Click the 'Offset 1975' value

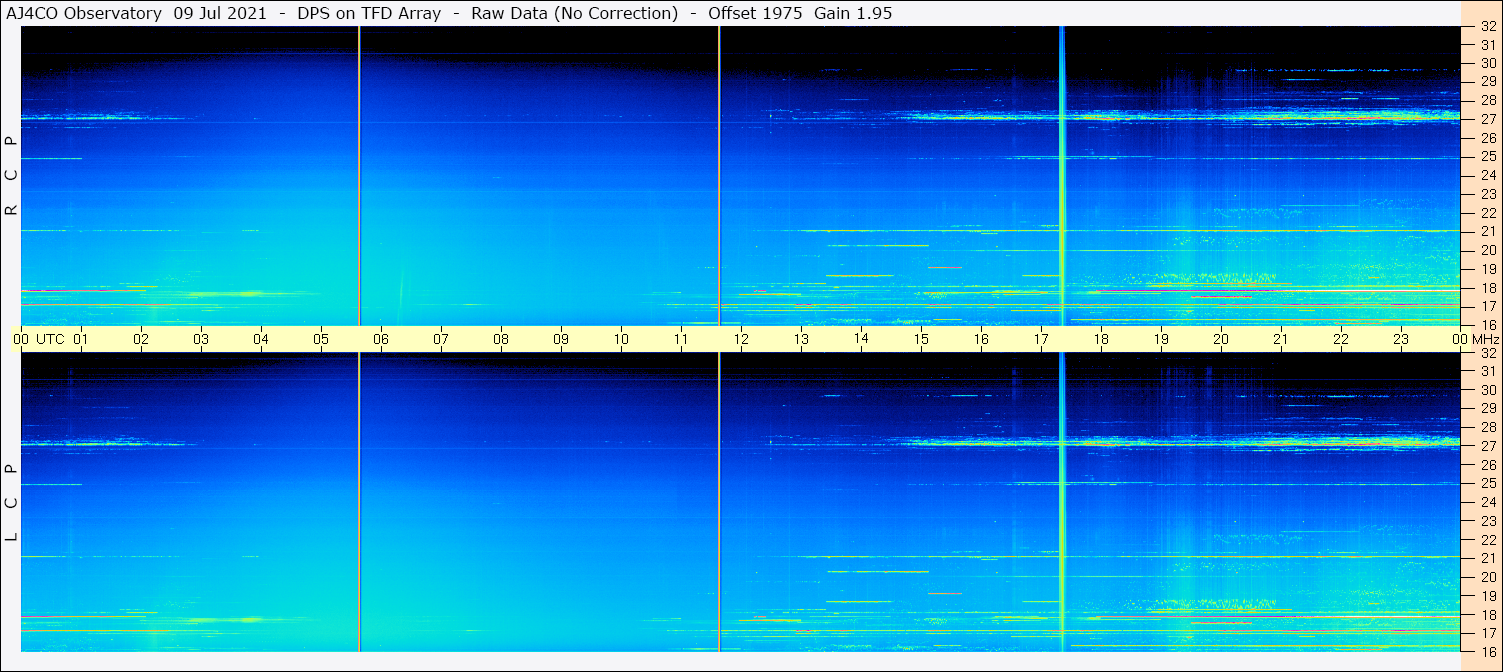coord(754,14)
